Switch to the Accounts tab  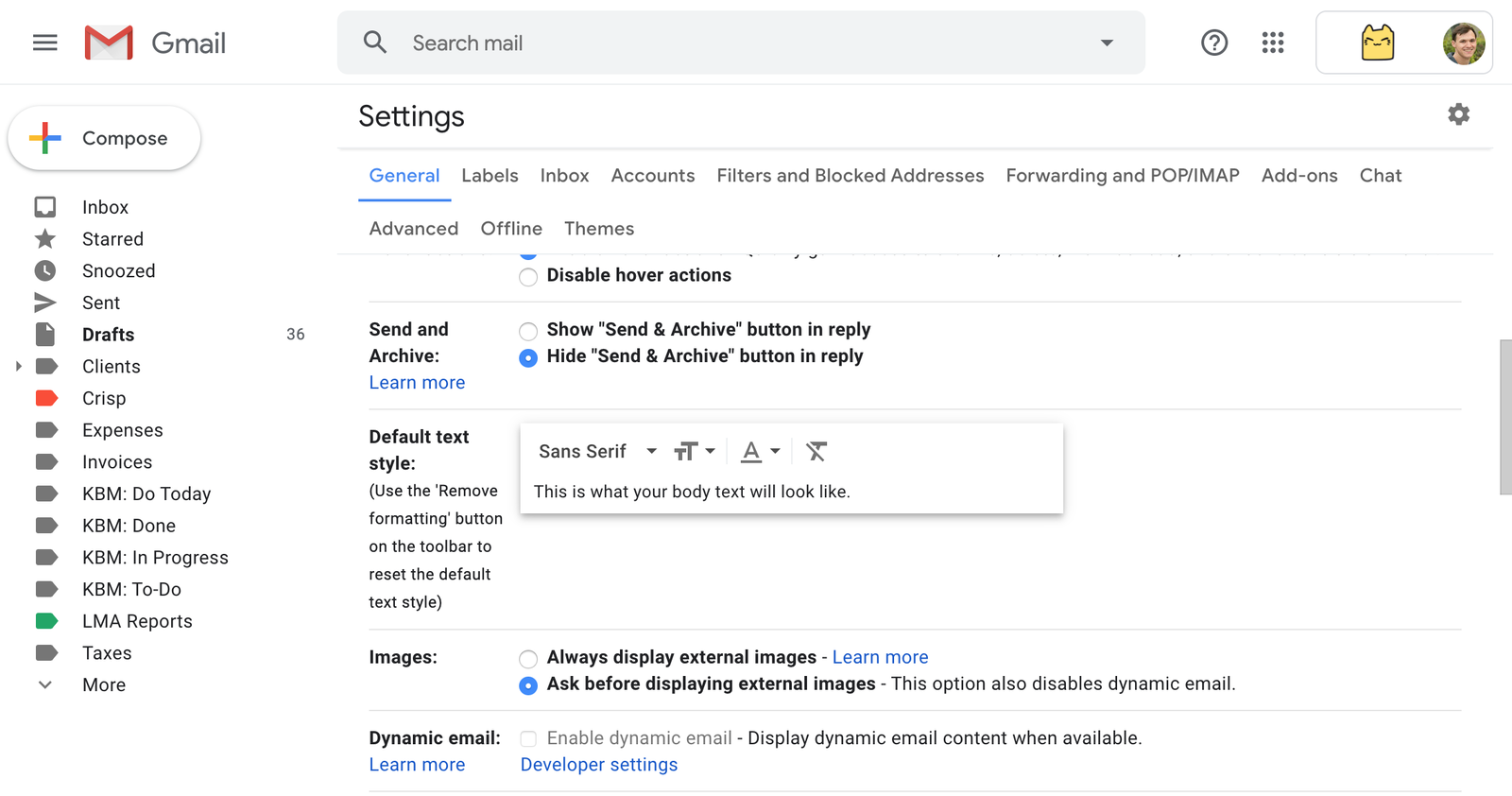coord(653,176)
